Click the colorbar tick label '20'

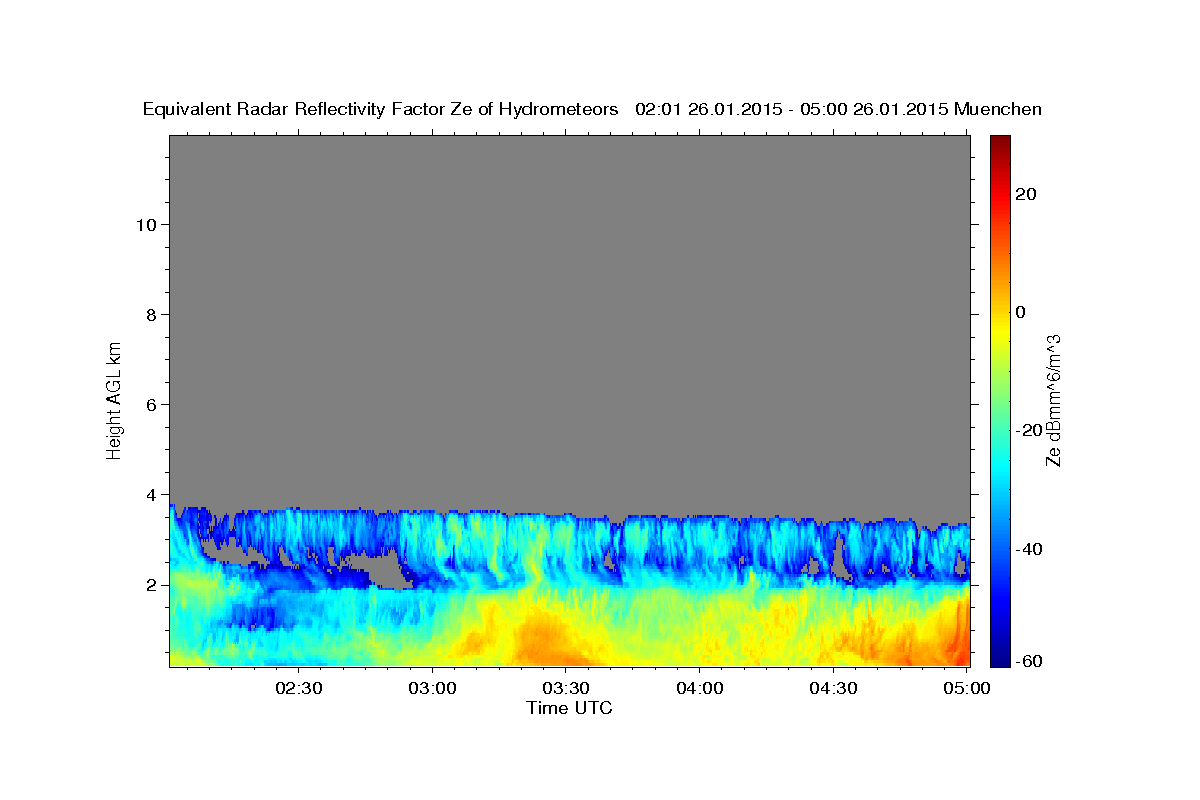pyautogui.click(x=1025, y=194)
